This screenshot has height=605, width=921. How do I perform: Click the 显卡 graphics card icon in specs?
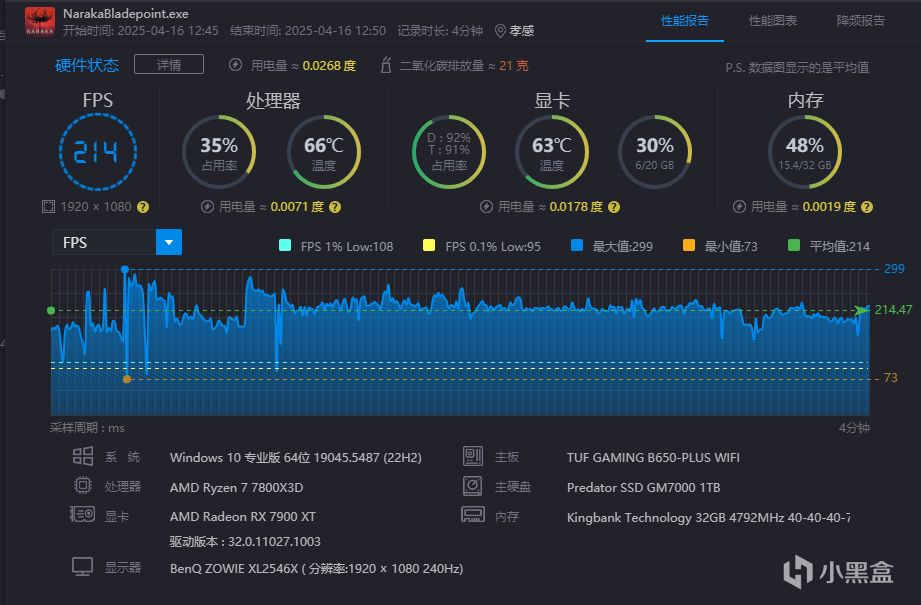[82, 515]
